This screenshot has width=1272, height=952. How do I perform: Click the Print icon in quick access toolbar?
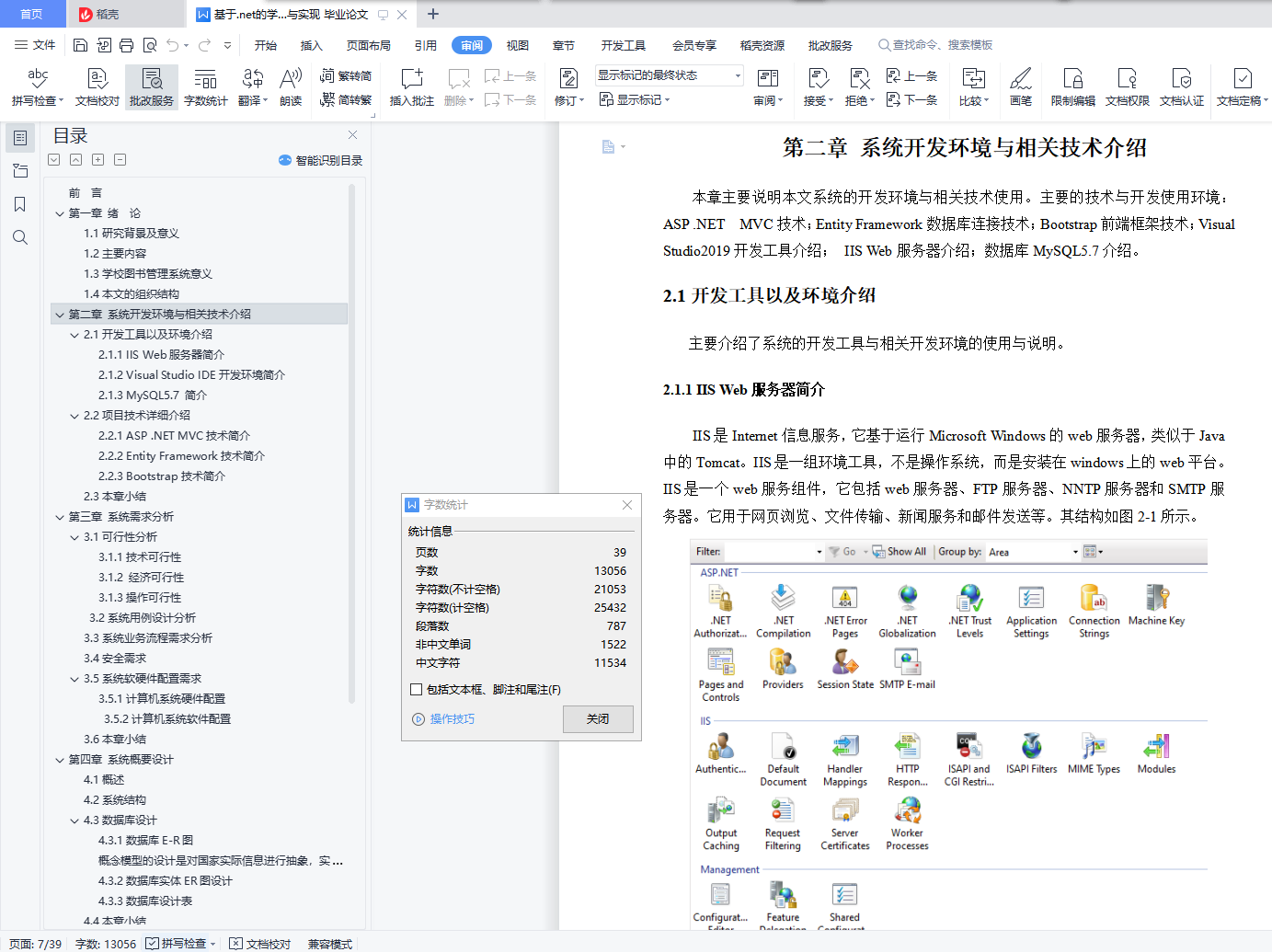(x=126, y=45)
